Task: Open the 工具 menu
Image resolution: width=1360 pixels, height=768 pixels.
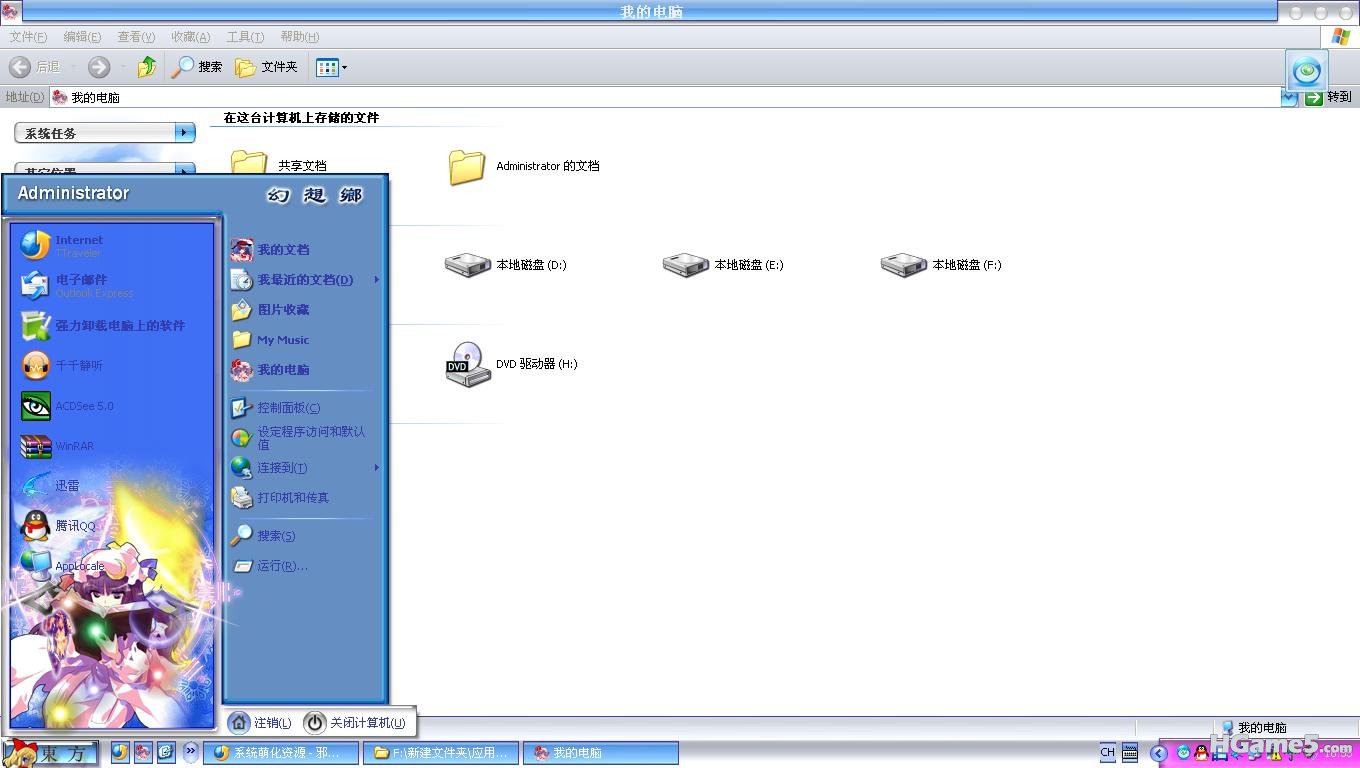Action: click(x=245, y=37)
